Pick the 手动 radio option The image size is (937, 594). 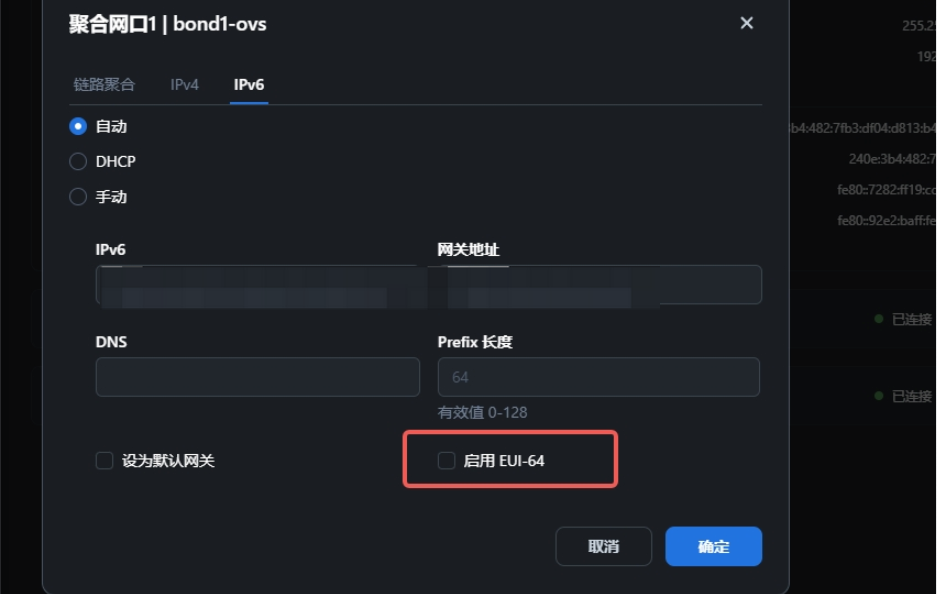tap(78, 197)
